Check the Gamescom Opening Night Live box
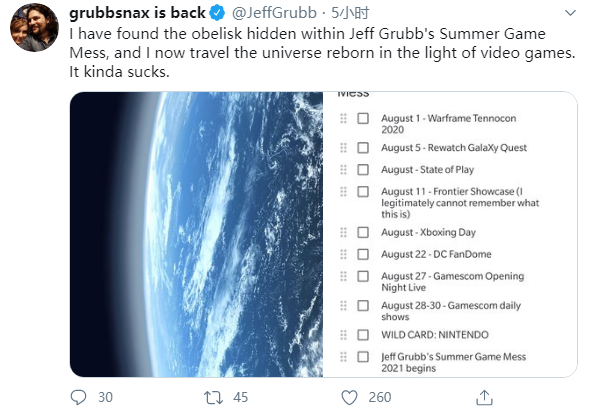The height and width of the screenshot is (411, 592). tap(363, 276)
